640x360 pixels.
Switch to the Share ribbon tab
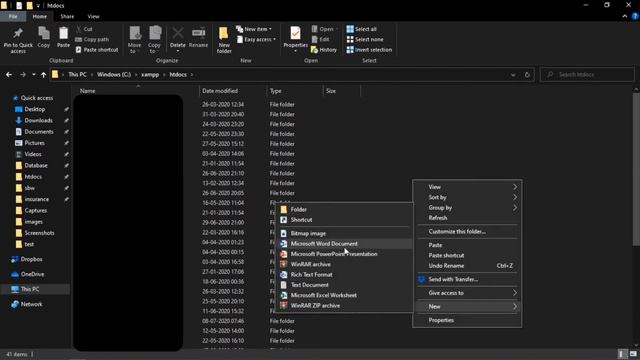[67, 16]
